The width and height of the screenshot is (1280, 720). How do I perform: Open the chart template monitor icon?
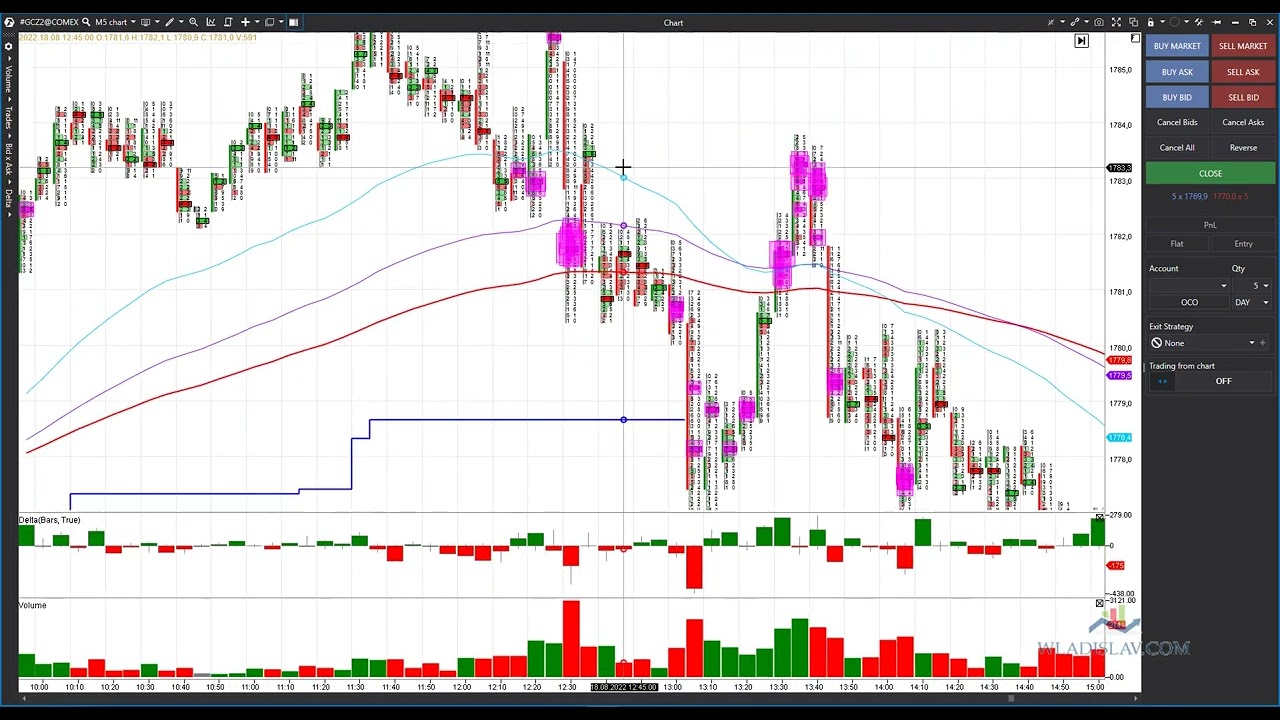coord(145,22)
